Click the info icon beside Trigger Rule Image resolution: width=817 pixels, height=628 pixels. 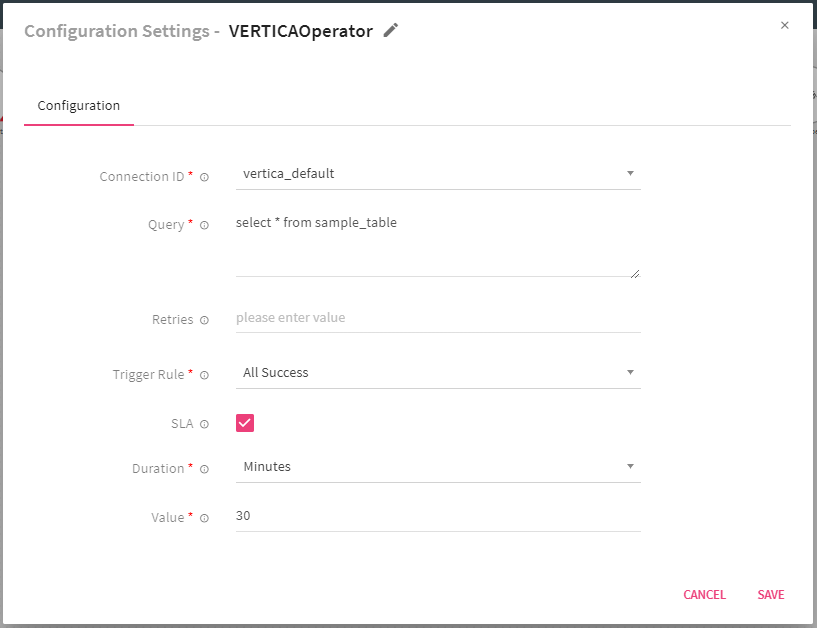pos(204,375)
